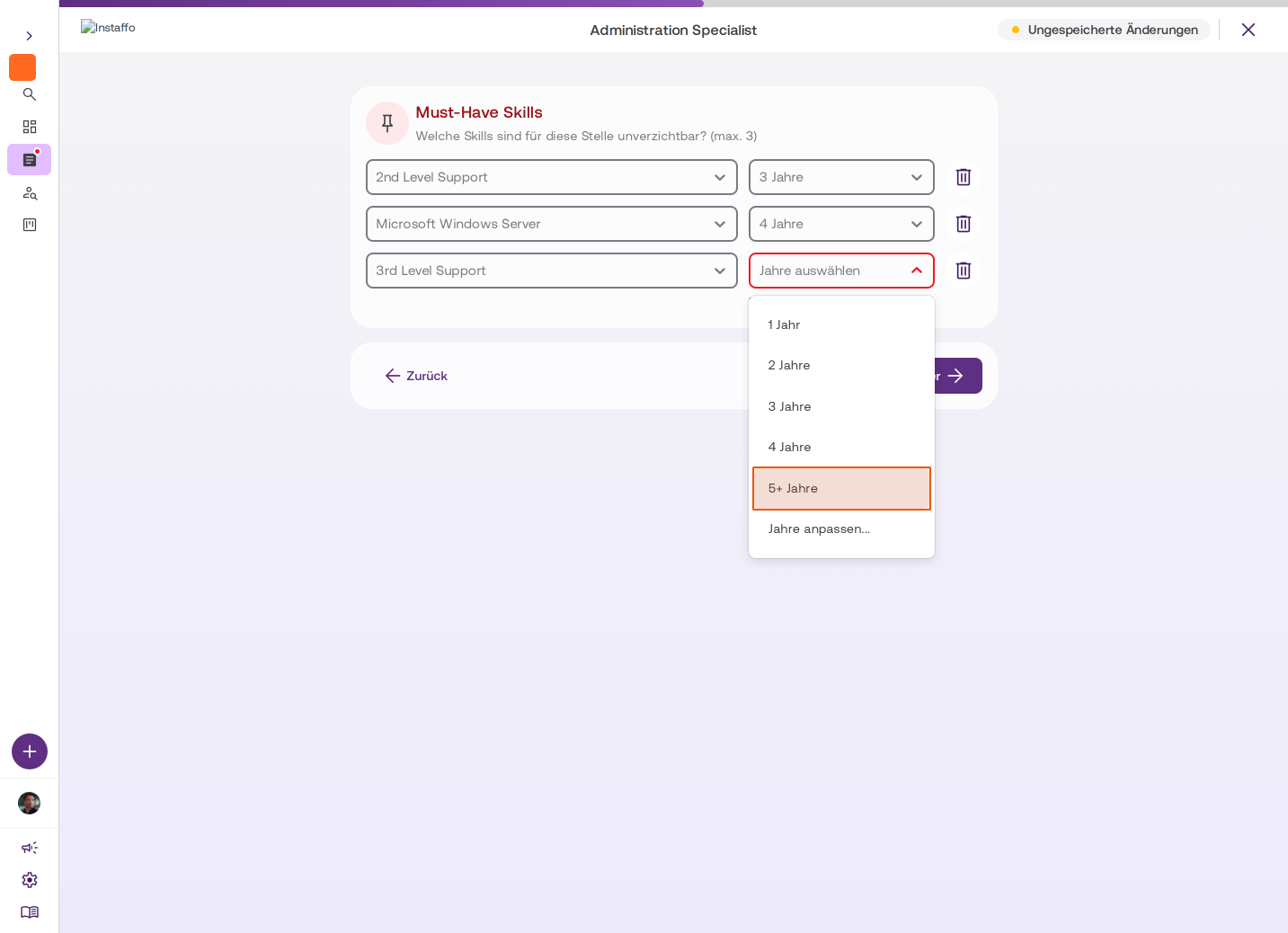Image resolution: width=1288 pixels, height=933 pixels.
Task: Choose Jahre anpassen… custom option
Action: 841,529
